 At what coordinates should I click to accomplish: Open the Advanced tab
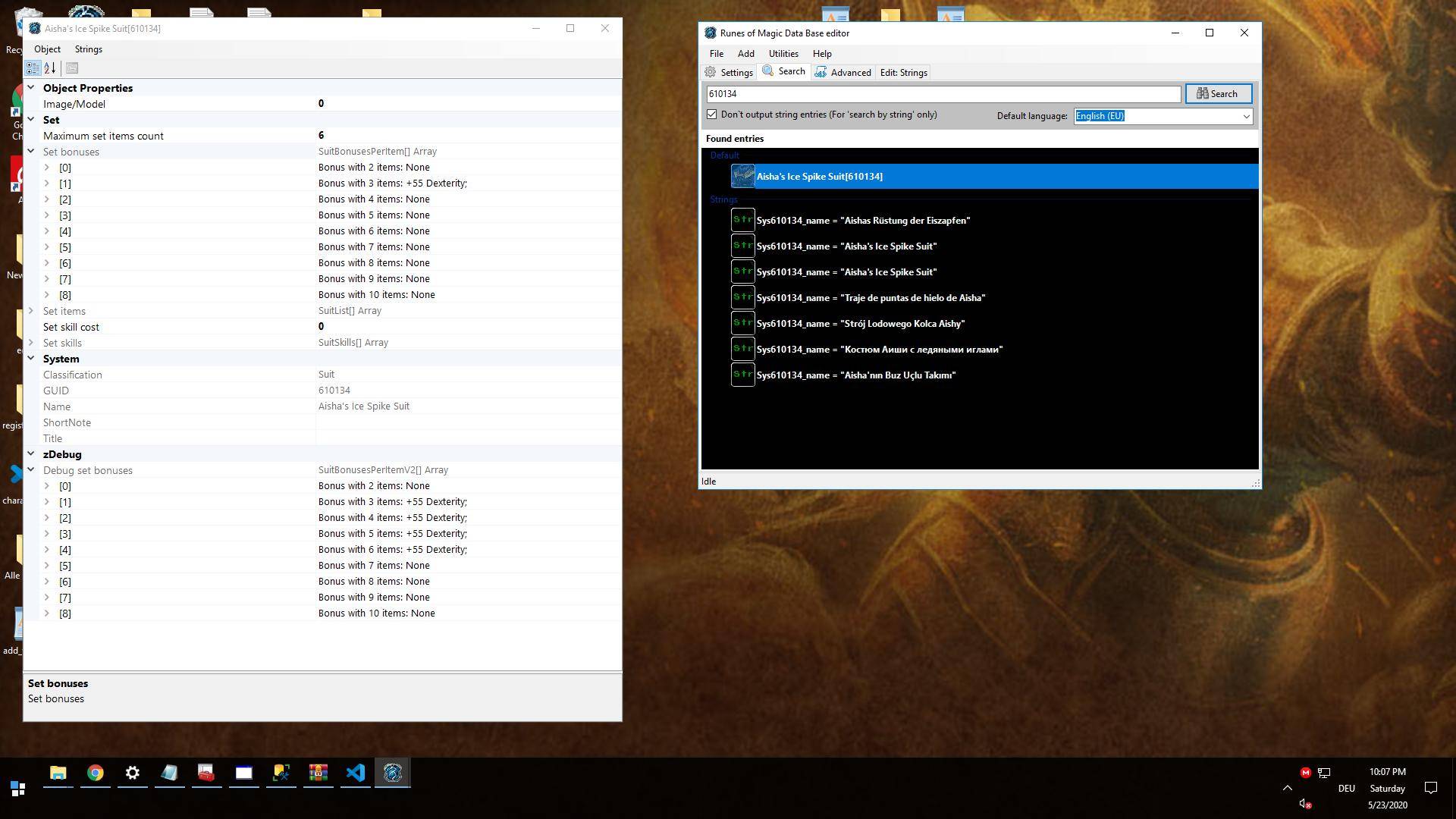[843, 72]
